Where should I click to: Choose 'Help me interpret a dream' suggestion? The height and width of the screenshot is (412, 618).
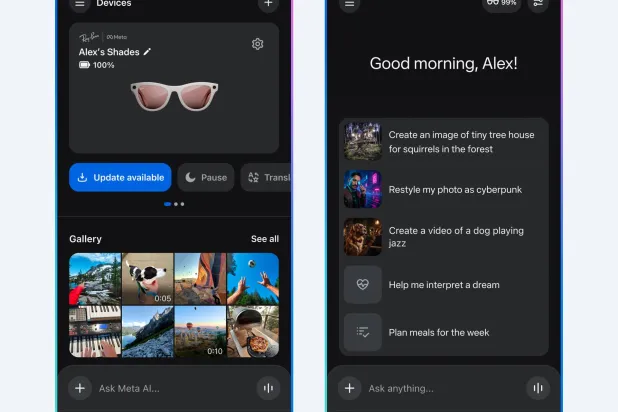point(445,285)
